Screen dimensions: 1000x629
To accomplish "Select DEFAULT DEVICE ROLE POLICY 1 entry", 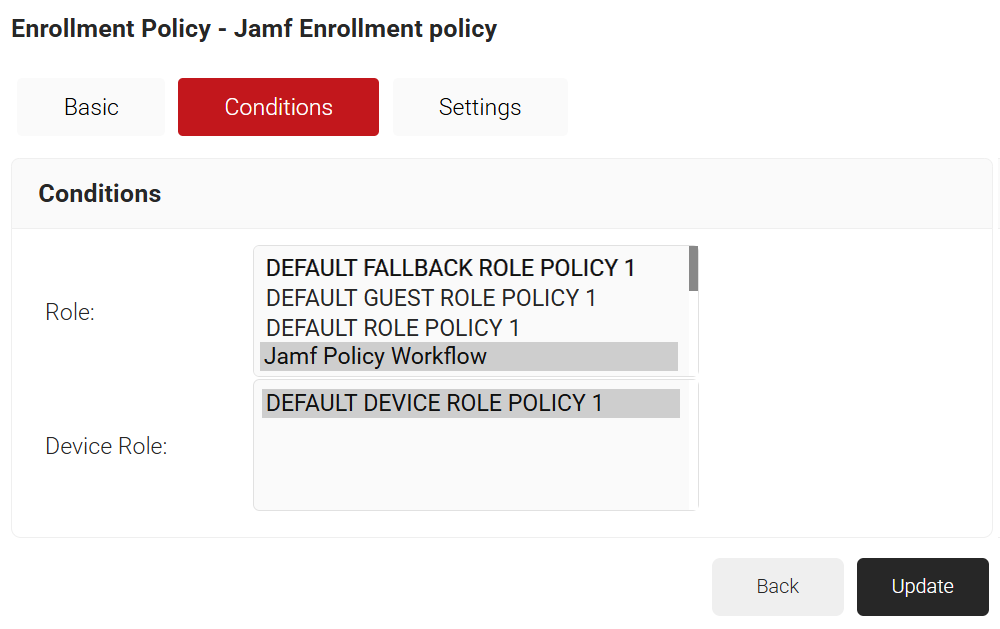I will 434,403.
